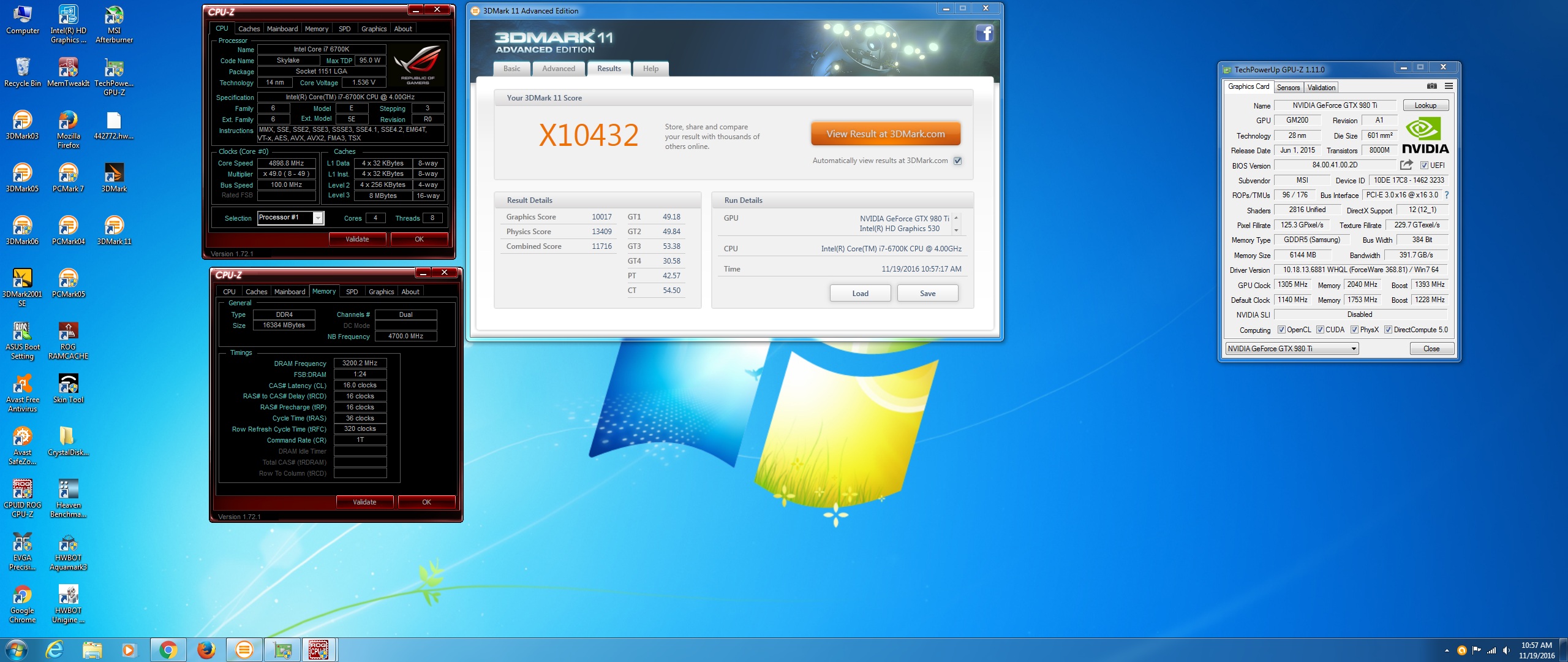Click the Core Speed 4898.8 MHz value
1568x662 pixels.
286,163
